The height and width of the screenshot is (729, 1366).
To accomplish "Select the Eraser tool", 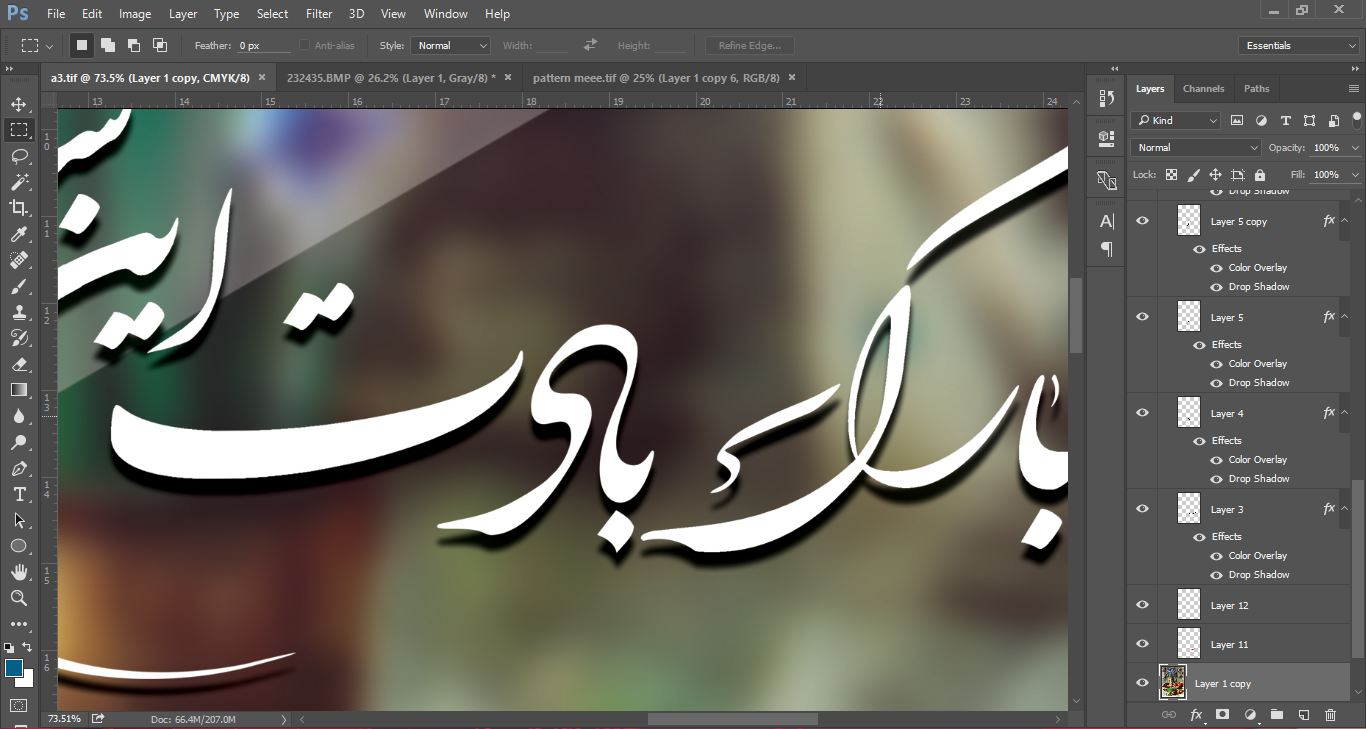I will point(18,364).
